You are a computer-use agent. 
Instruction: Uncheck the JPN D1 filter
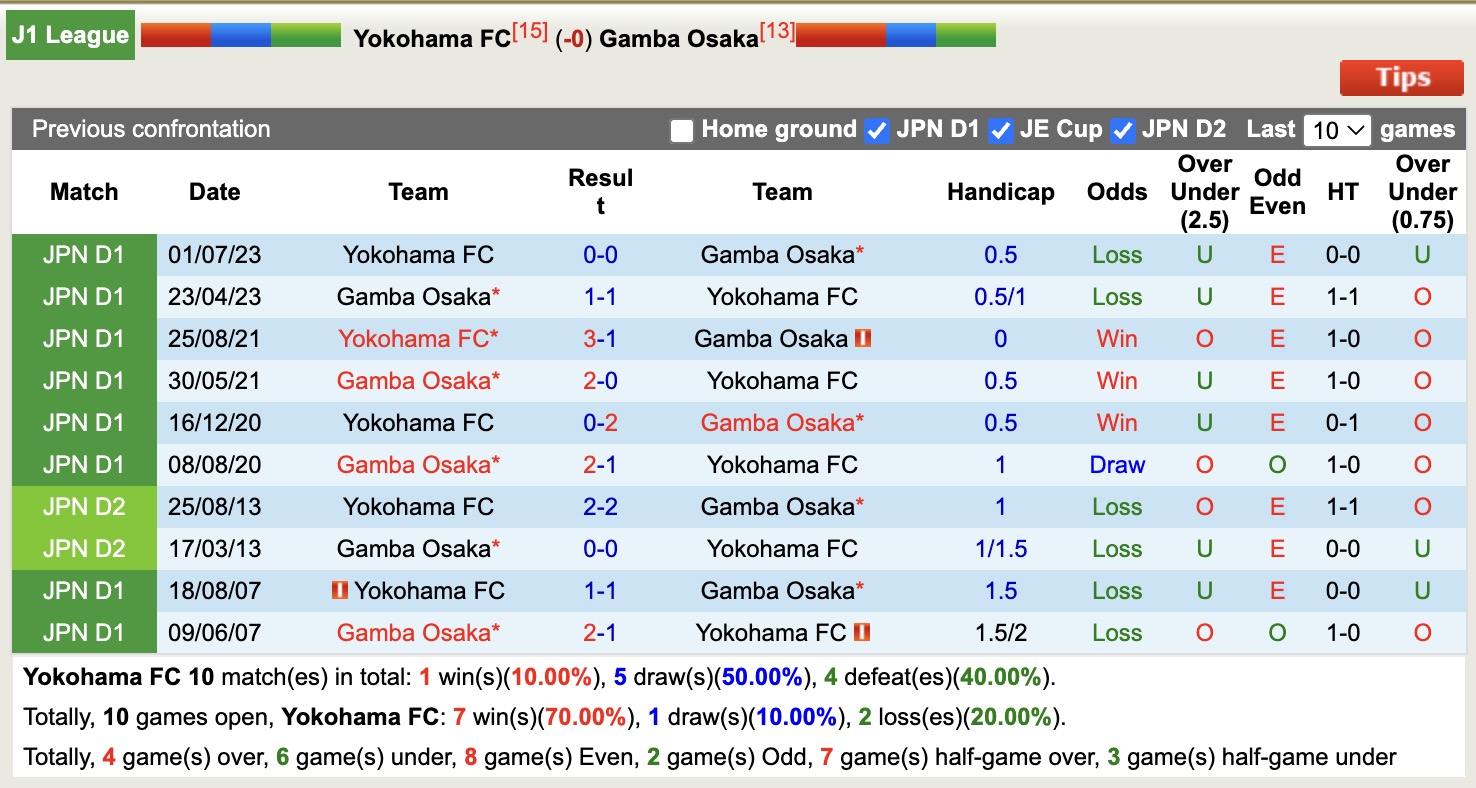876,130
